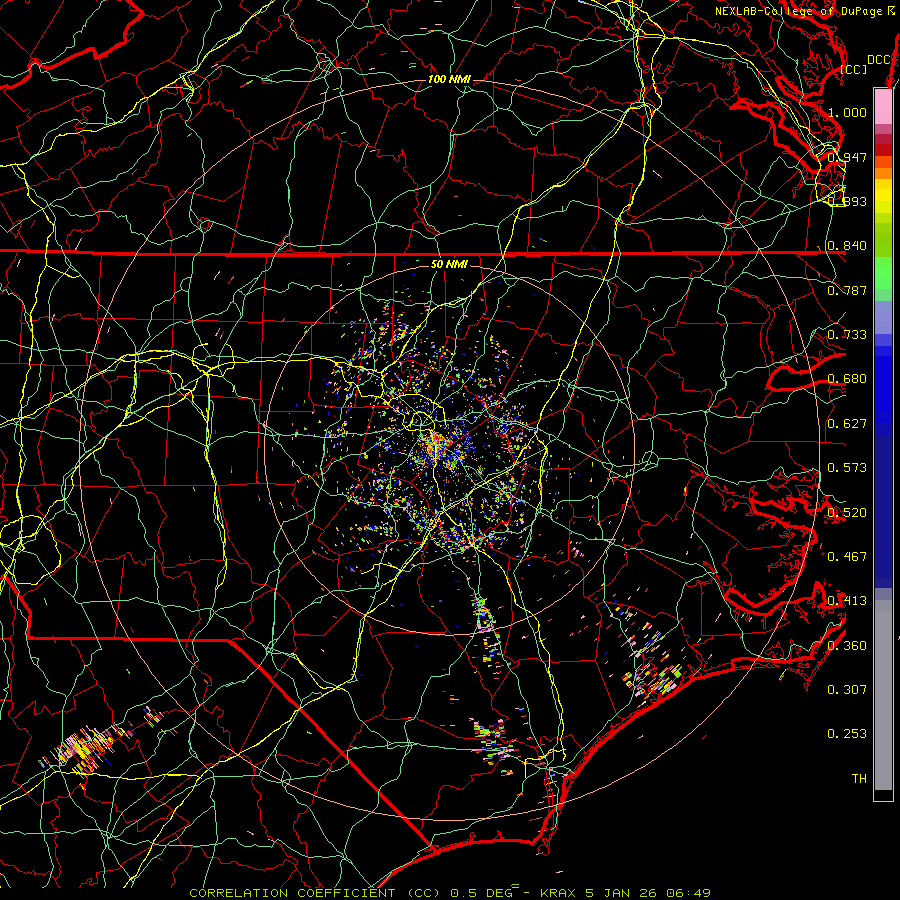Click the DCC label near the legend

pyautogui.click(x=878, y=60)
